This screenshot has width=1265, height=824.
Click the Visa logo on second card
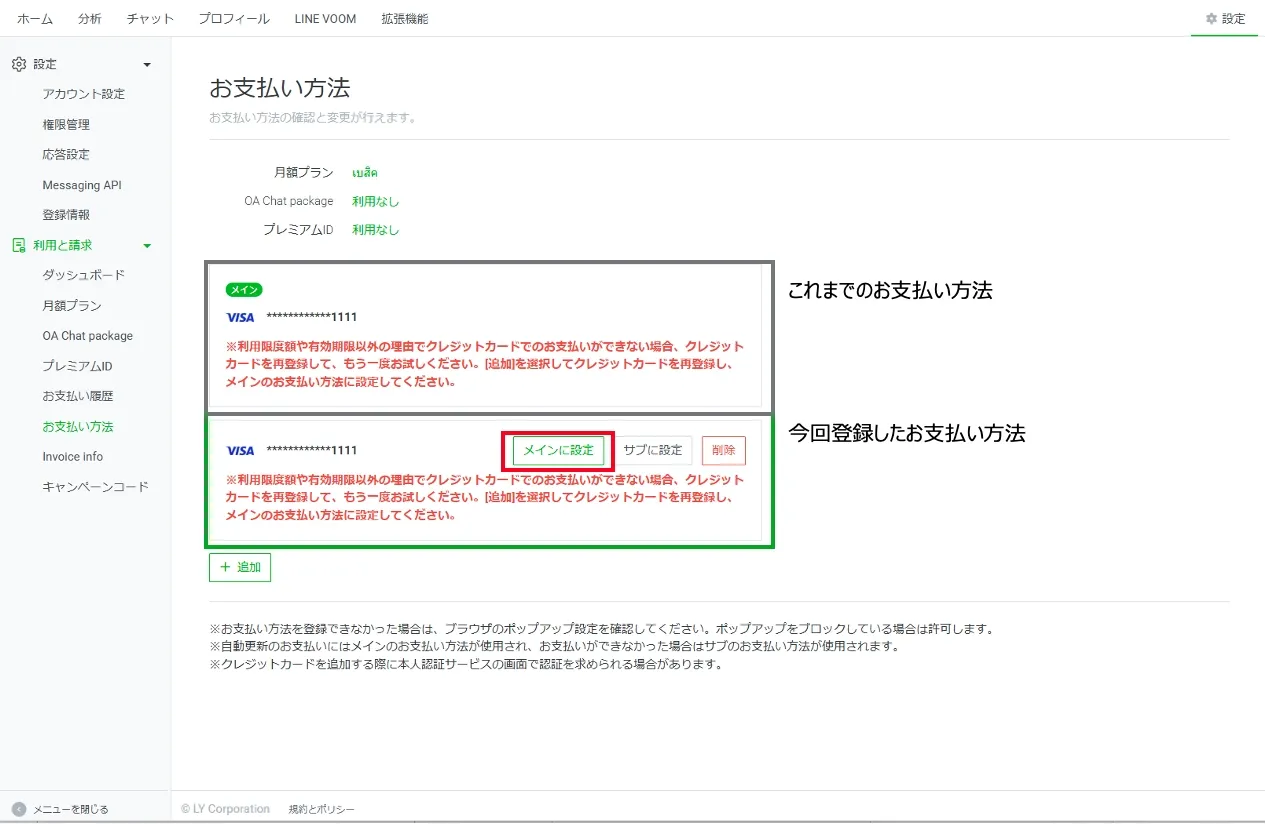click(240, 450)
